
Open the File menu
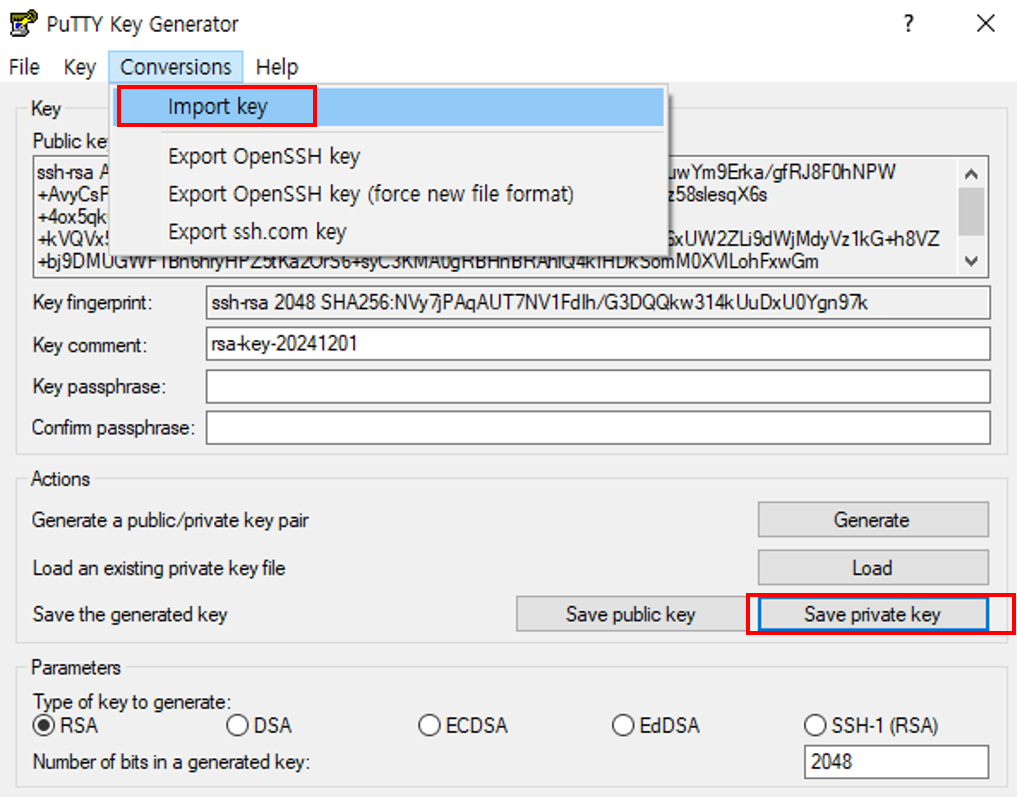(25, 67)
